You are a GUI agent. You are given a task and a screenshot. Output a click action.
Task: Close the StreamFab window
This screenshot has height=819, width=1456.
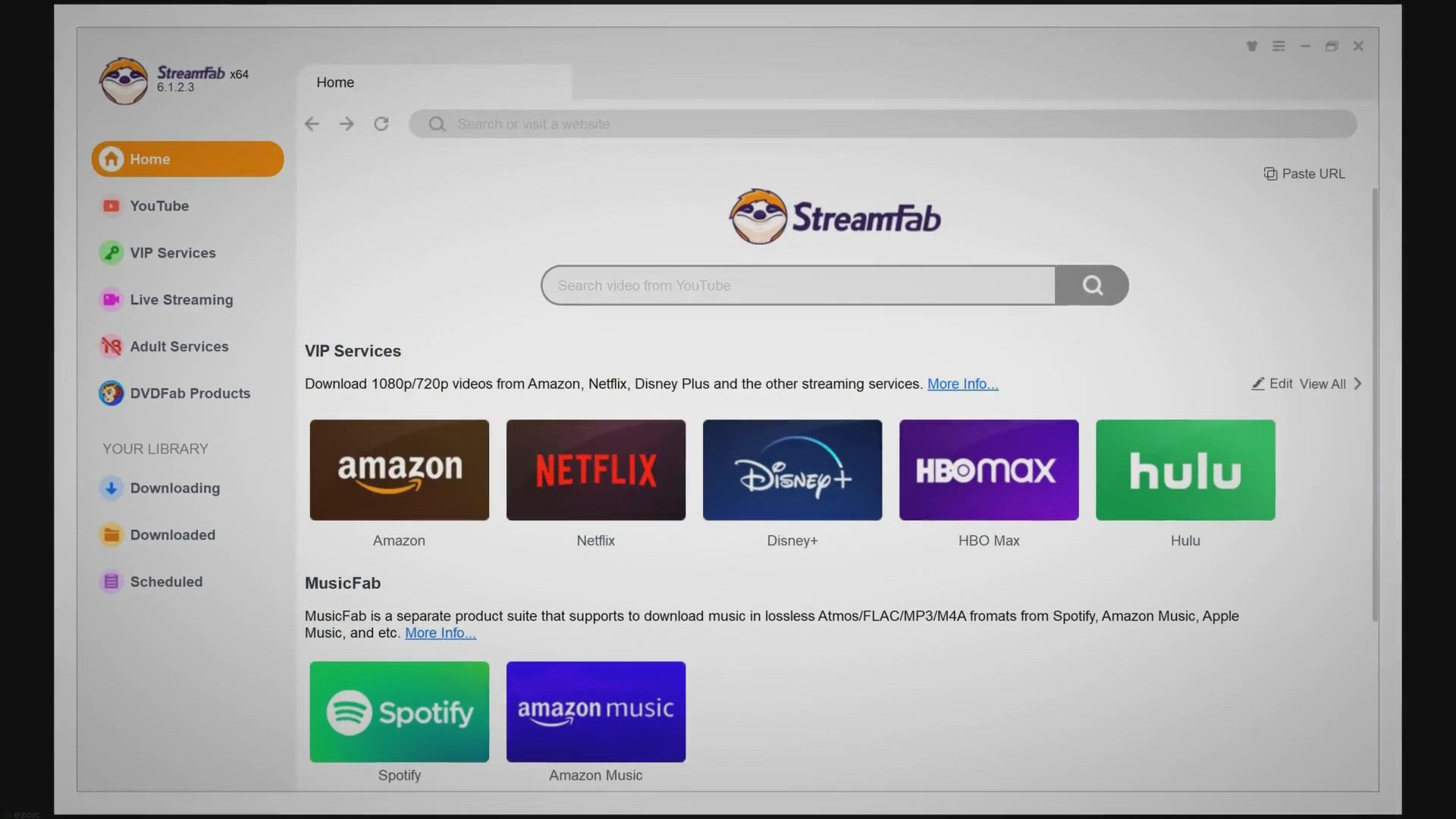tap(1358, 46)
